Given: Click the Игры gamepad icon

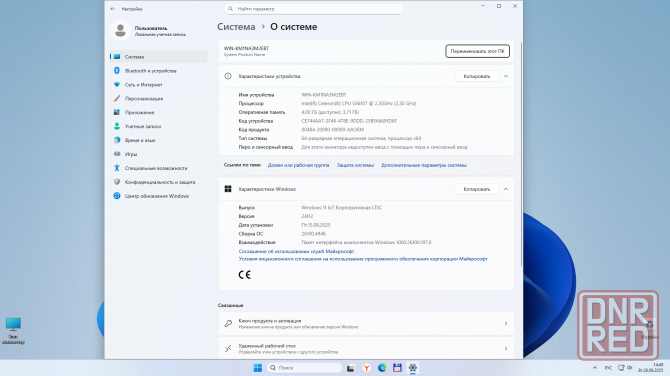Looking at the screenshot, I should tap(117, 154).
